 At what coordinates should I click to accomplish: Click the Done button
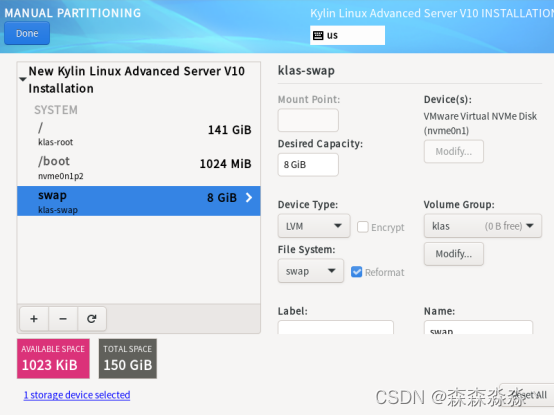tap(27, 33)
